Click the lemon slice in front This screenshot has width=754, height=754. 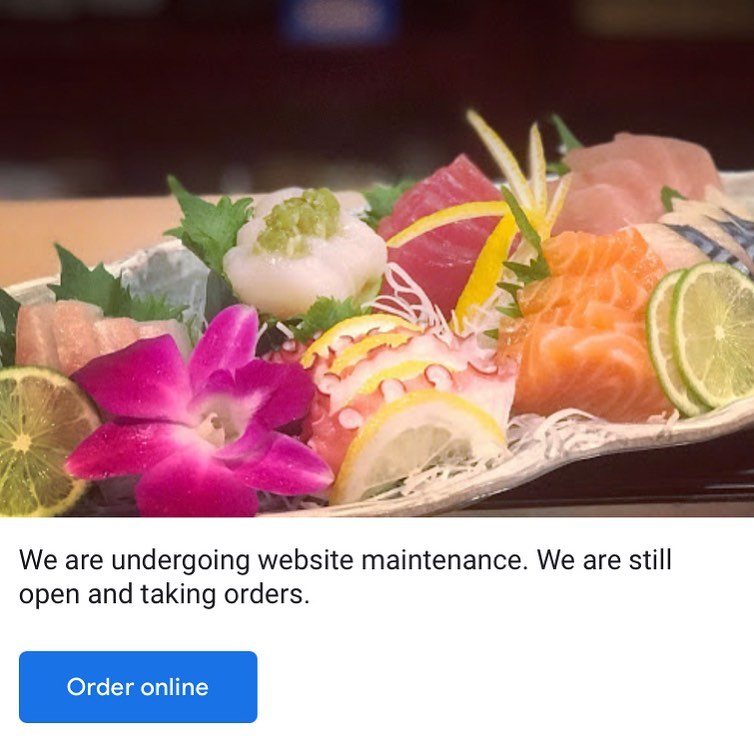point(417,447)
